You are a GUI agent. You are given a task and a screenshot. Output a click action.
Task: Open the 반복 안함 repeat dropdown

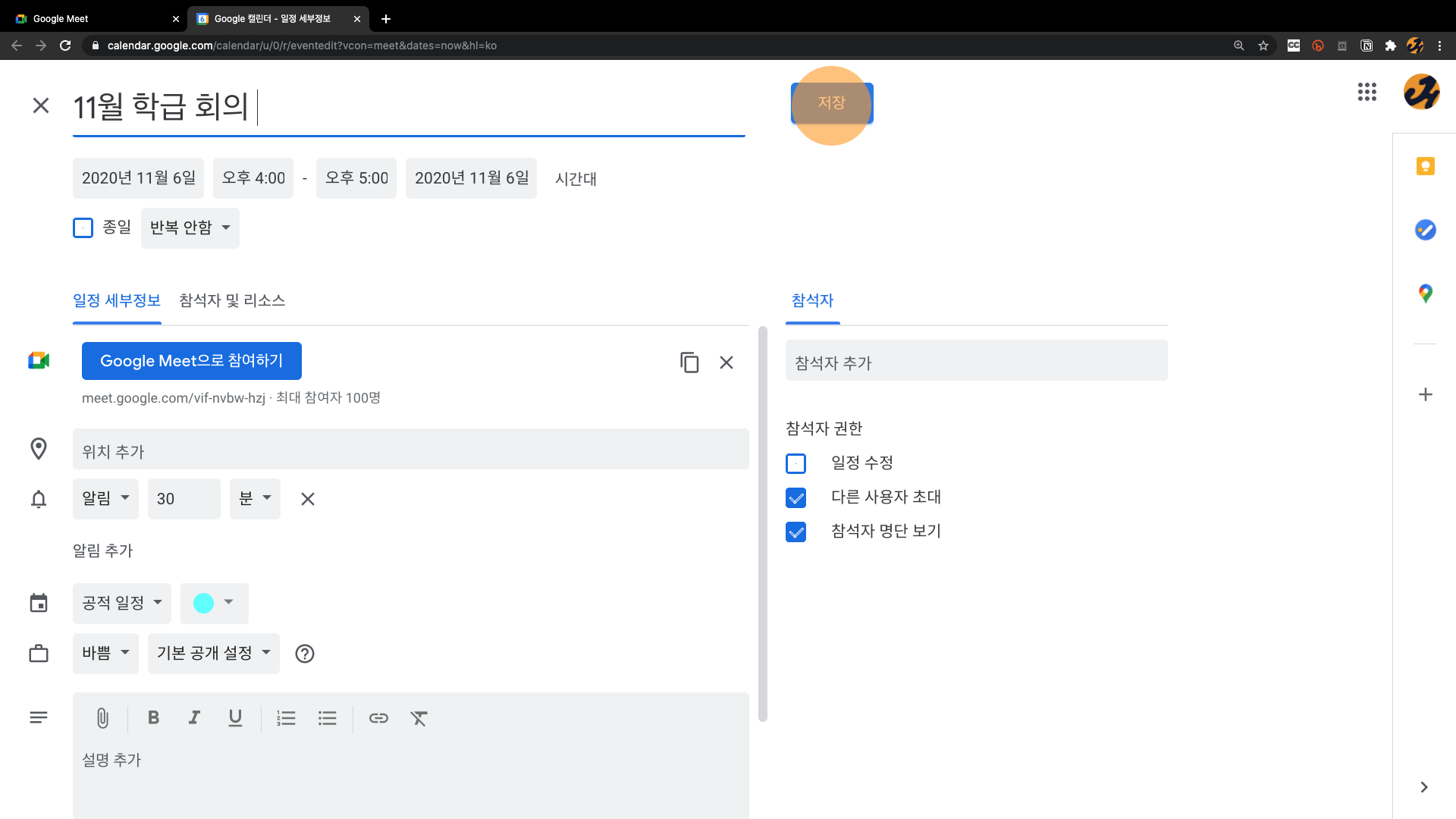pyautogui.click(x=190, y=227)
